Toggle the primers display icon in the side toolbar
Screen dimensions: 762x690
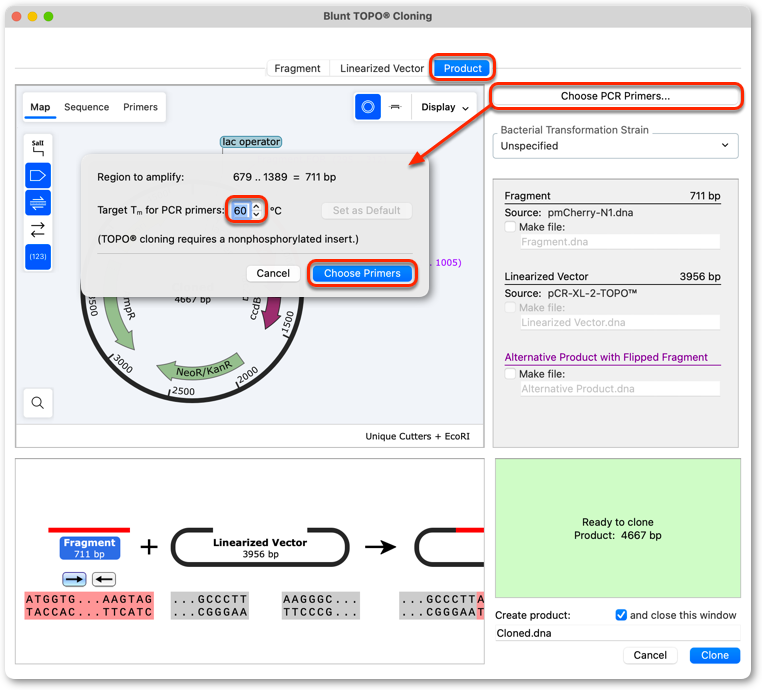coord(38,203)
